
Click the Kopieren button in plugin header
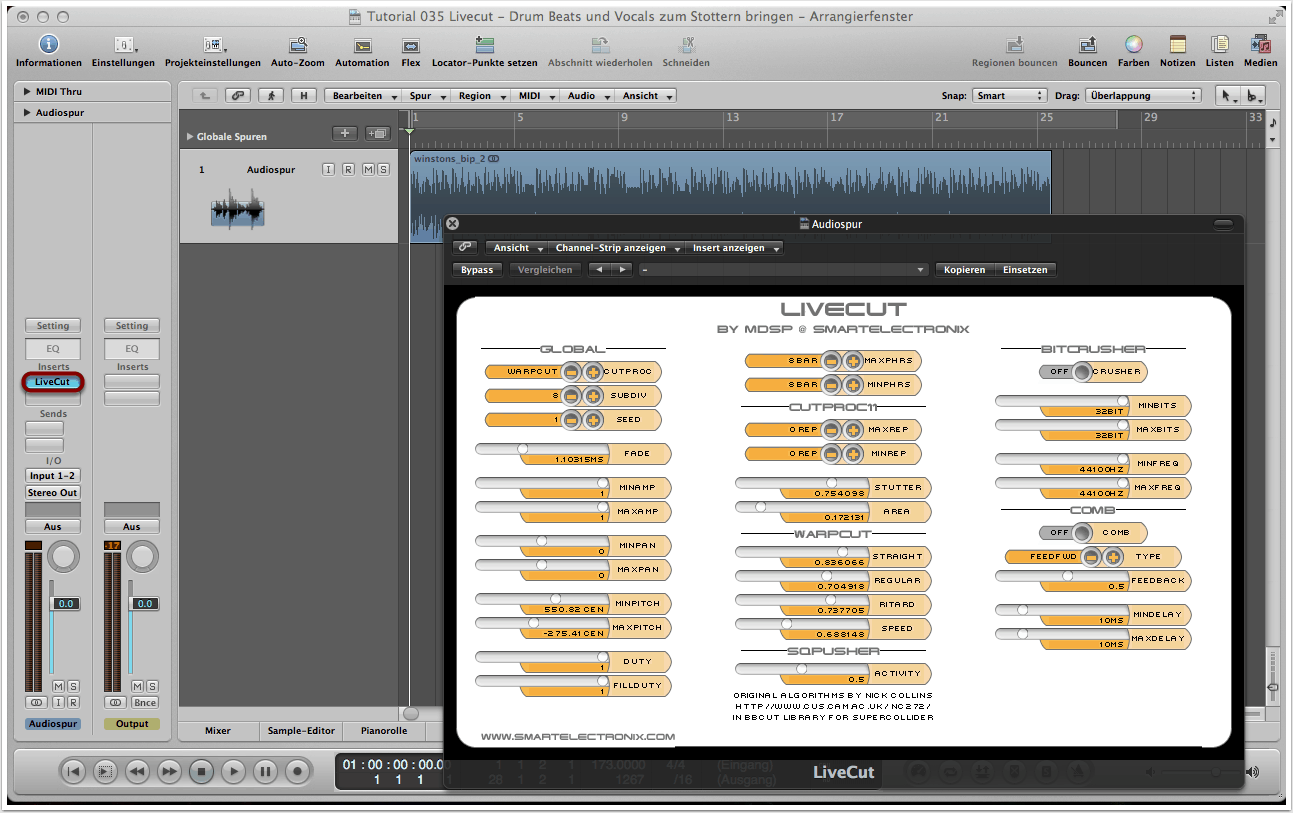965,270
